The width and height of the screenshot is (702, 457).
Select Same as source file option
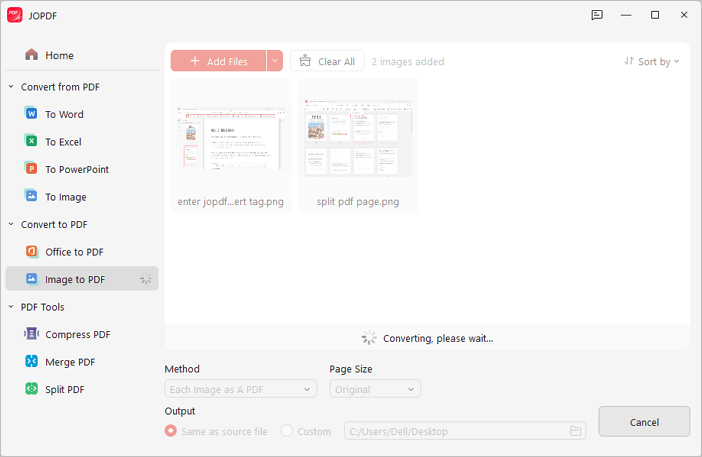[171, 431]
